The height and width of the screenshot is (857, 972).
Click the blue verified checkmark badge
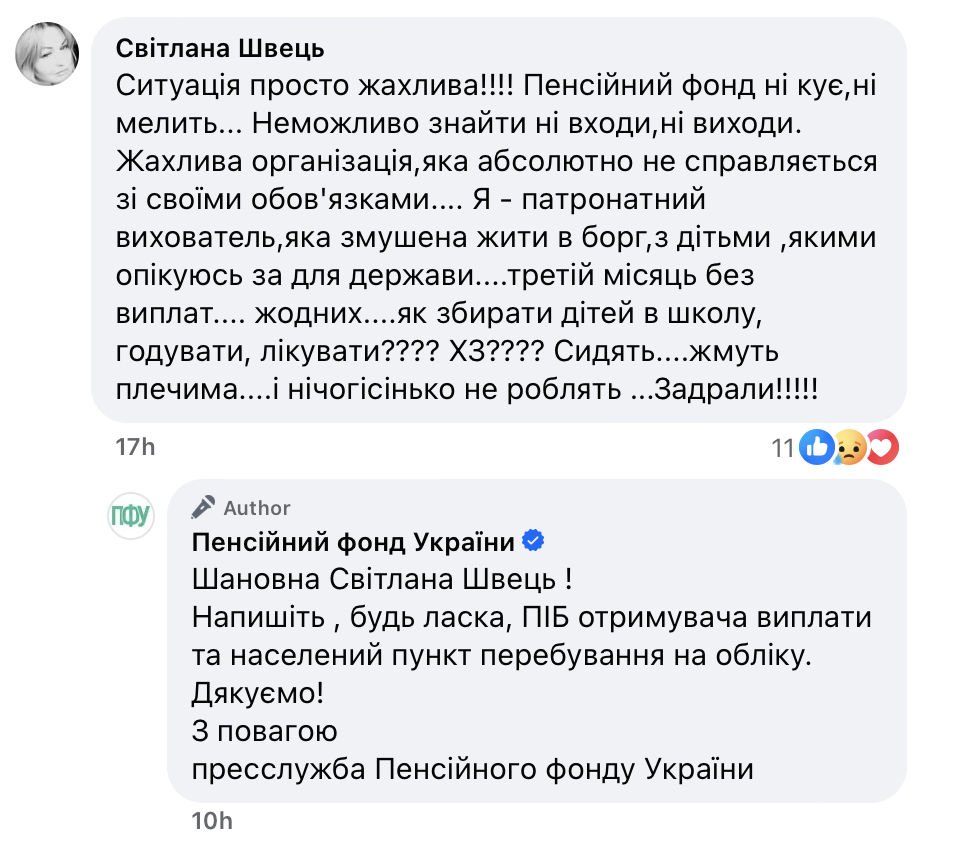(535, 542)
